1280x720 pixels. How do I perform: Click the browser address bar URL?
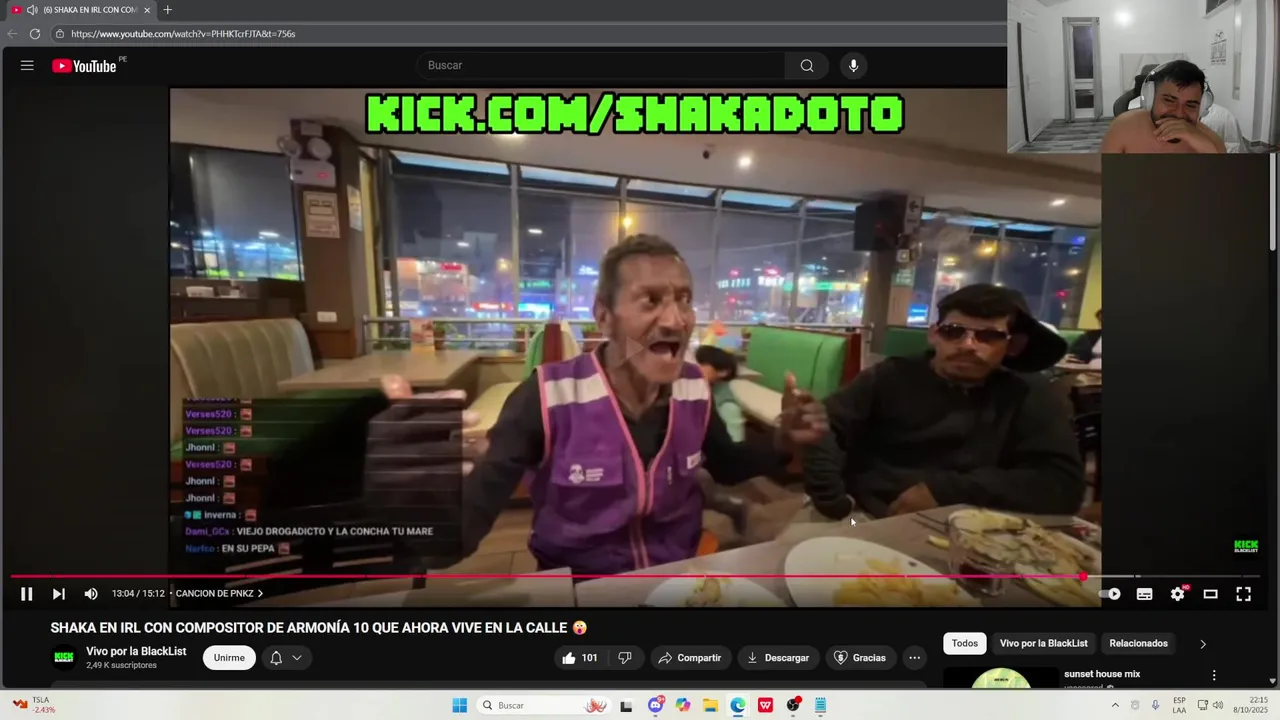183,34
